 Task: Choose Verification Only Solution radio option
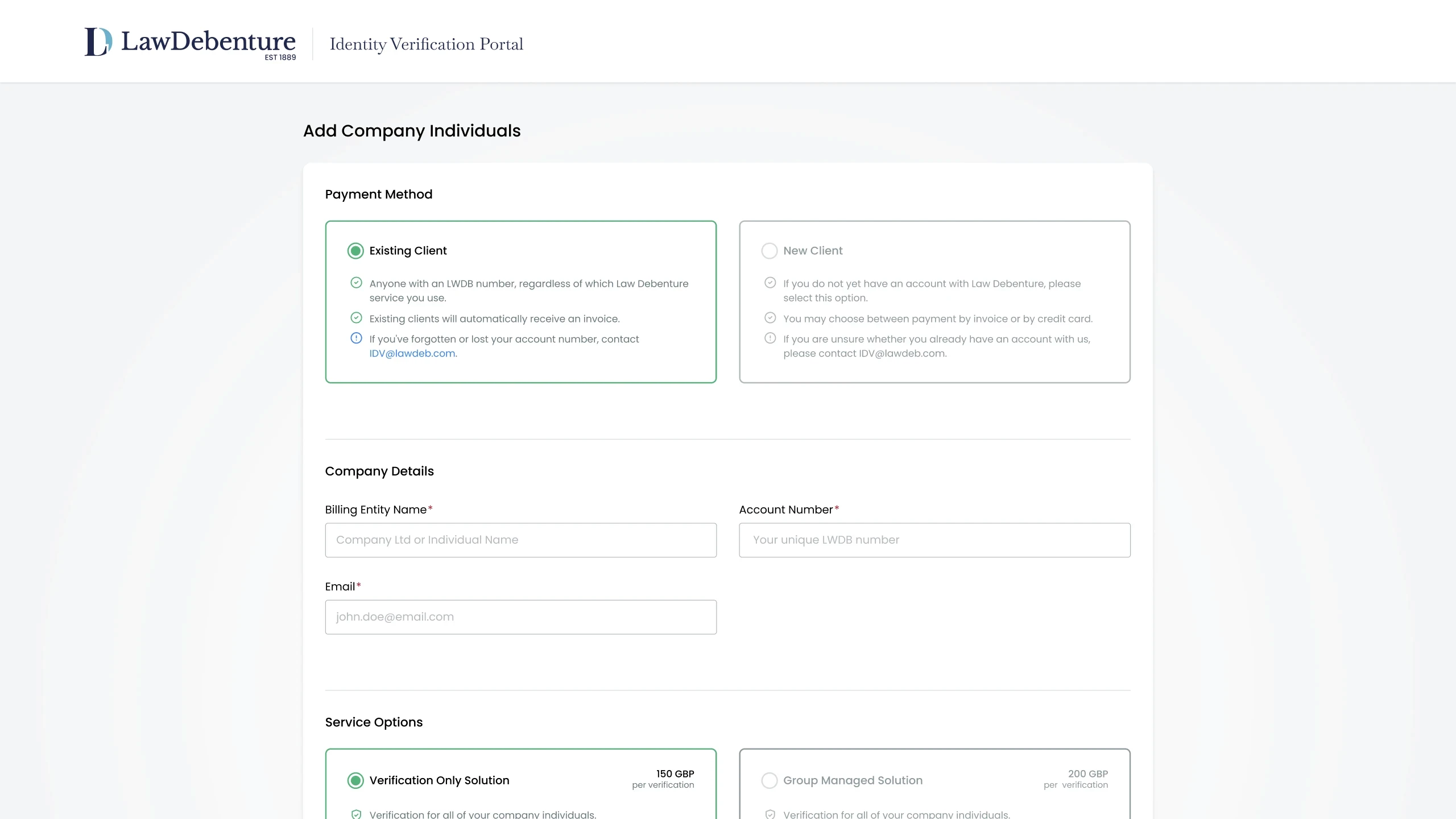click(355, 780)
